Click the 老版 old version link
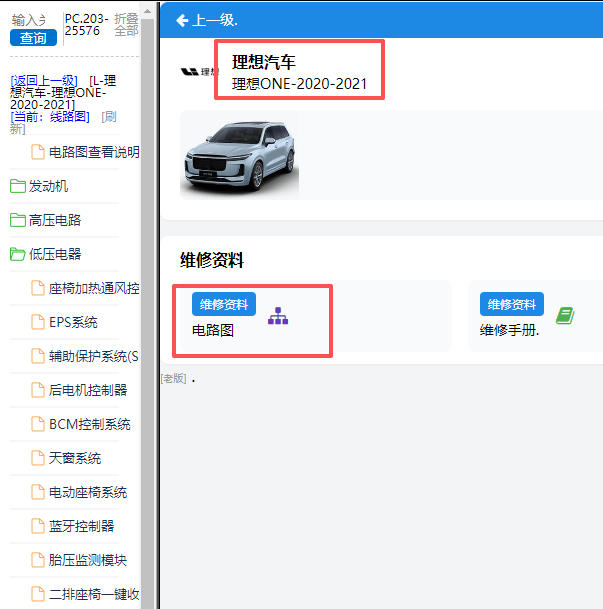This screenshot has height=609, width=603. tap(174, 378)
